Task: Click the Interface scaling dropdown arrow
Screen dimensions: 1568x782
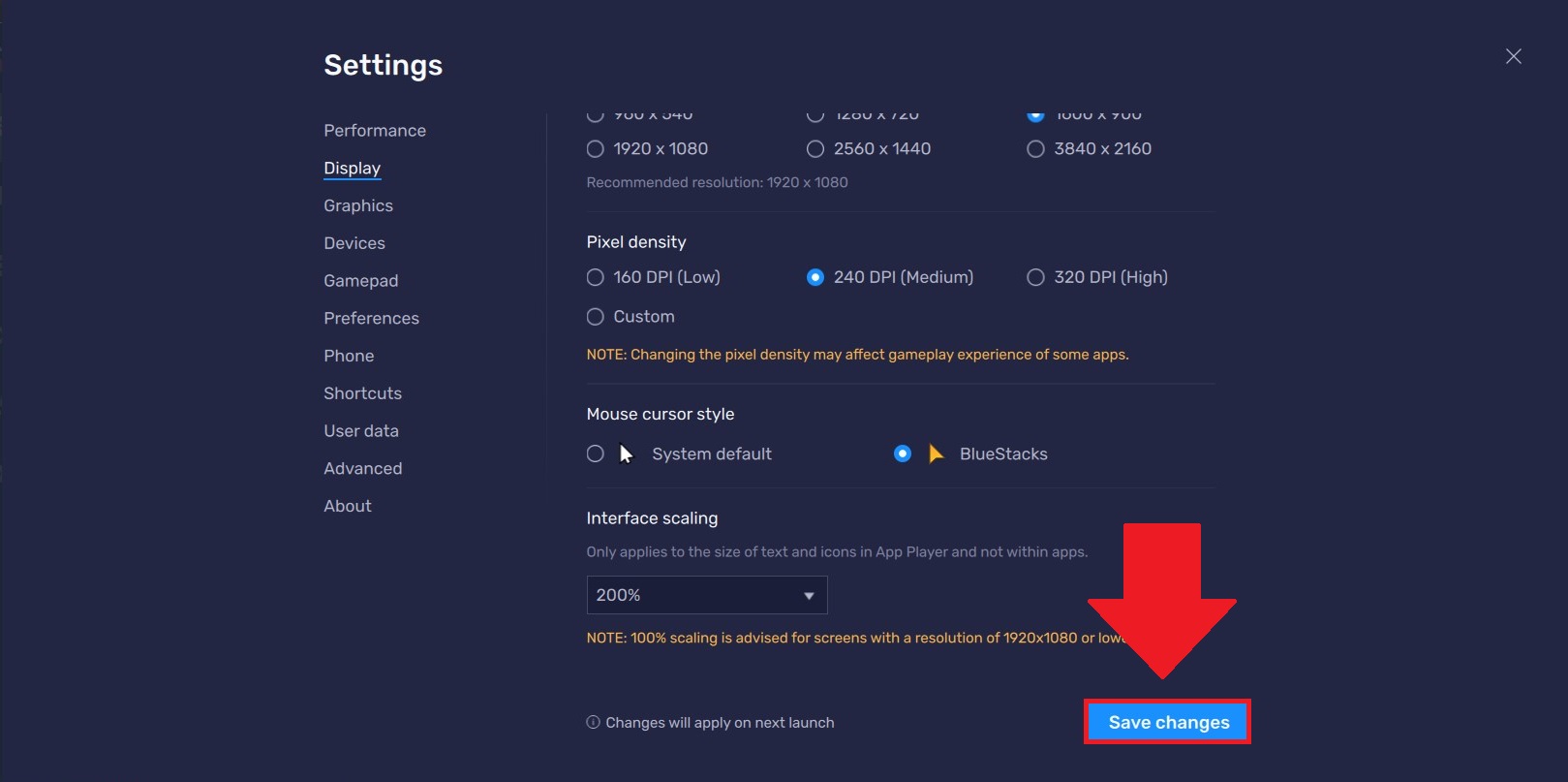Action: [x=809, y=596]
